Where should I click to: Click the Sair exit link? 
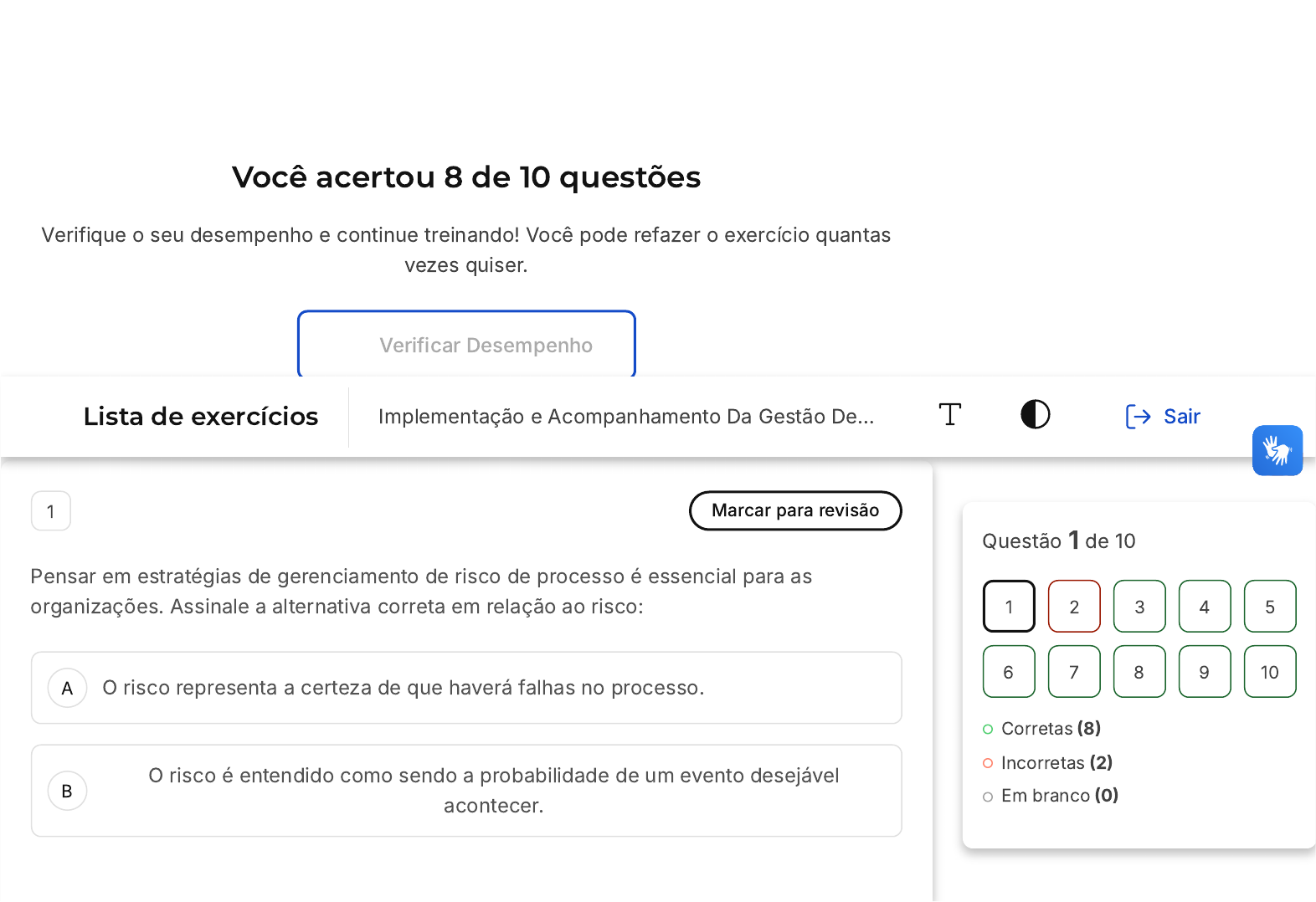point(1164,417)
